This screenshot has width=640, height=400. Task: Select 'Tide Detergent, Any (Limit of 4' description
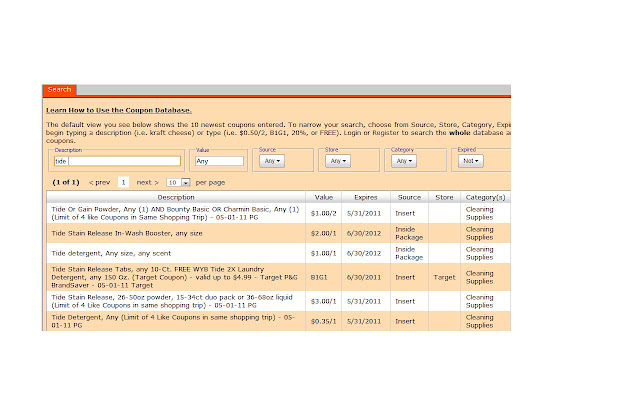(173, 321)
